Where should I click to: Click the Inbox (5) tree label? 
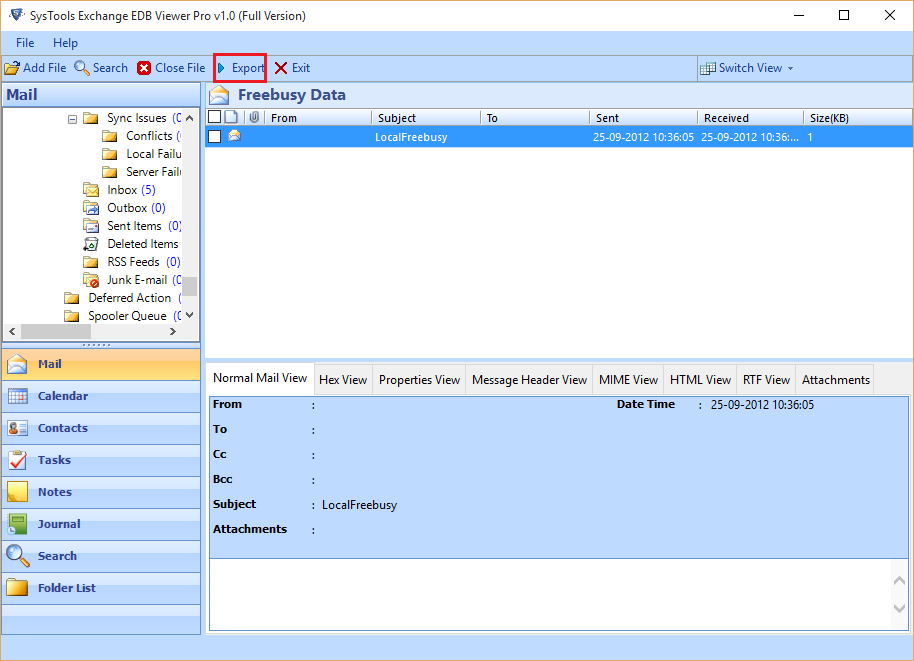tap(131, 190)
